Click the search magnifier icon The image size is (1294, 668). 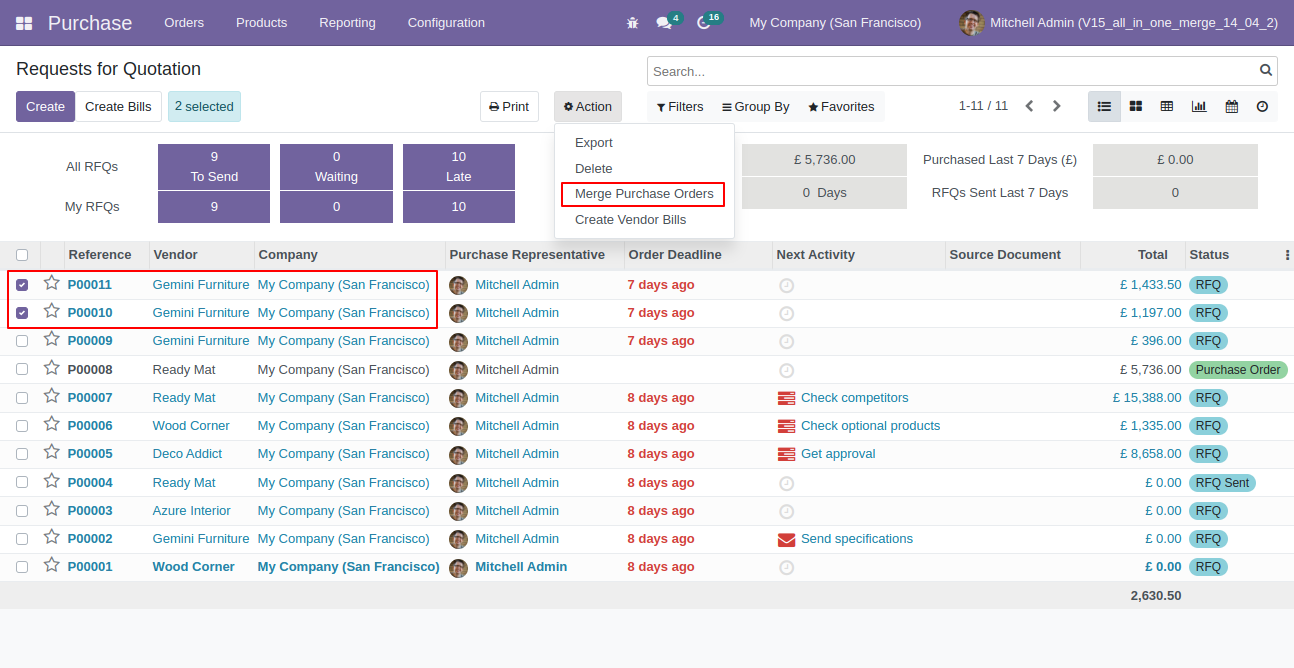pyautogui.click(x=1266, y=71)
